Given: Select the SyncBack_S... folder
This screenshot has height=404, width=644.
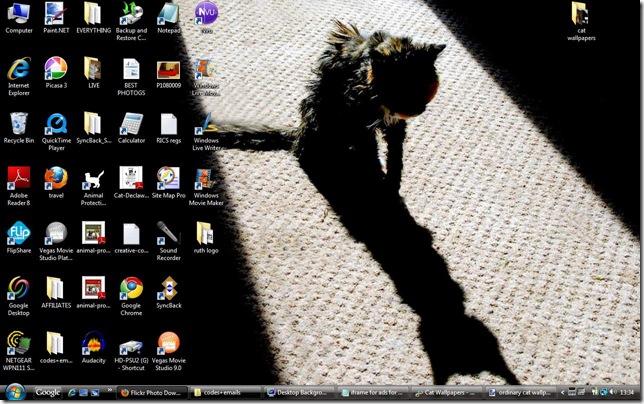Looking at the screenshot, I should (x=94, y=128).
